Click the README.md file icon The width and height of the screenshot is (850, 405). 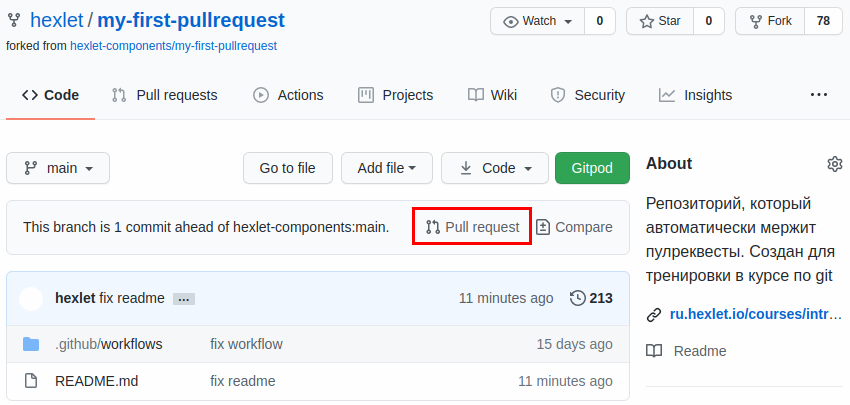[31, 381]
